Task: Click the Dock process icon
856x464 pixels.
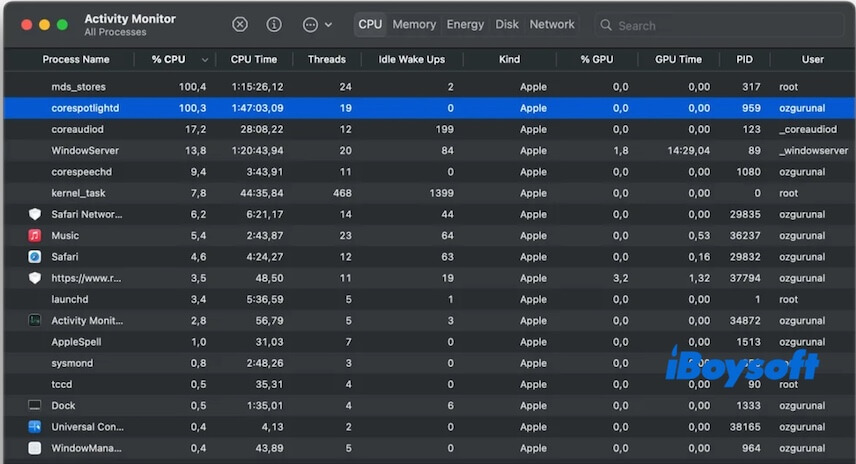Action: point(35,406)
